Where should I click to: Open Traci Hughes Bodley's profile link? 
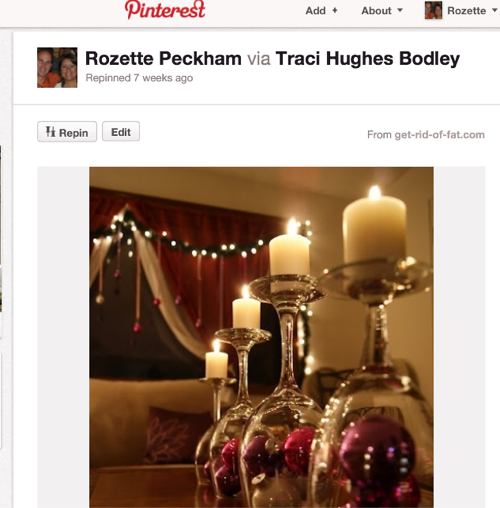[x=368, y=59]
